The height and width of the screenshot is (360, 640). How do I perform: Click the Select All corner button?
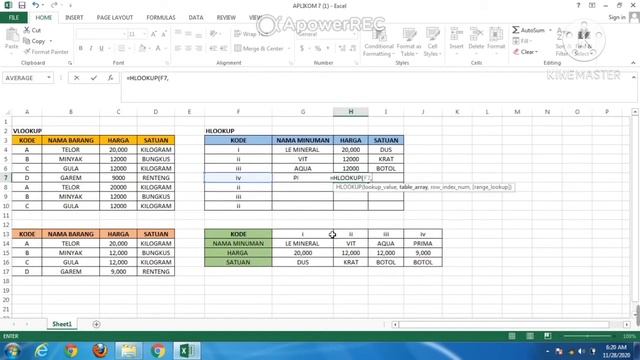[6, 111]
